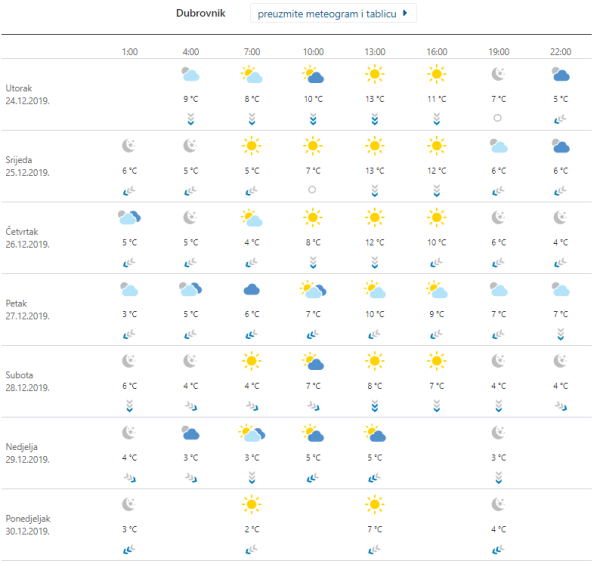Click the wind arrow icon for Subota at 1:00

coord(129,405)
